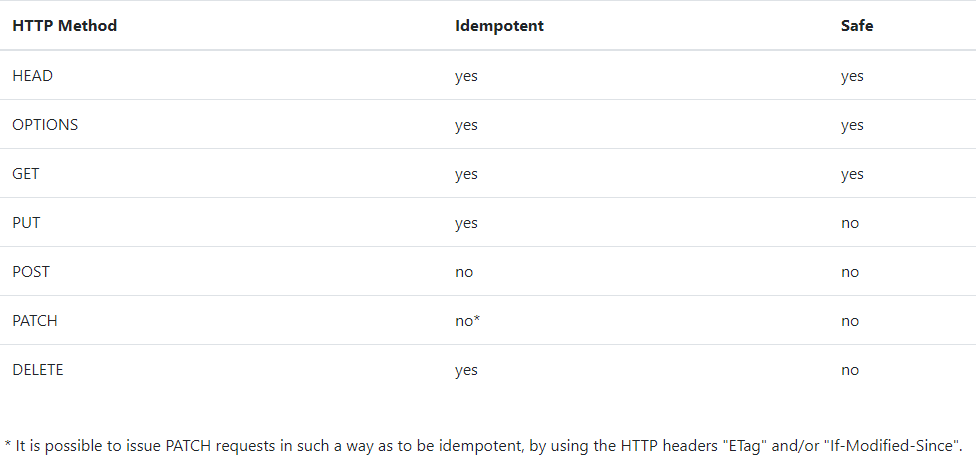Click the Safe column header
Viewport: 976px width, 468px height.
[x=856, y=26]
